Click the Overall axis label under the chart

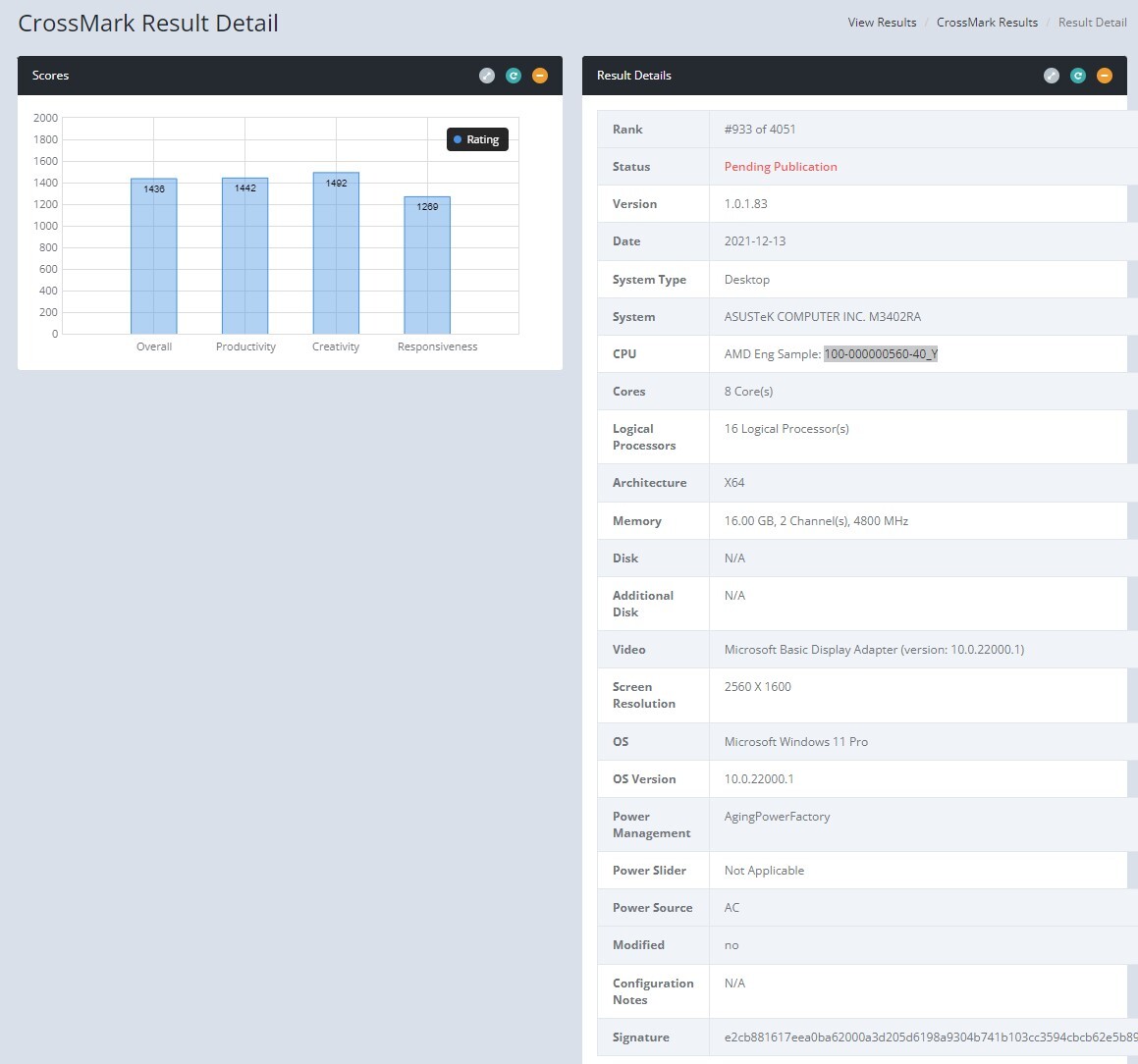[x=154, y=346]
